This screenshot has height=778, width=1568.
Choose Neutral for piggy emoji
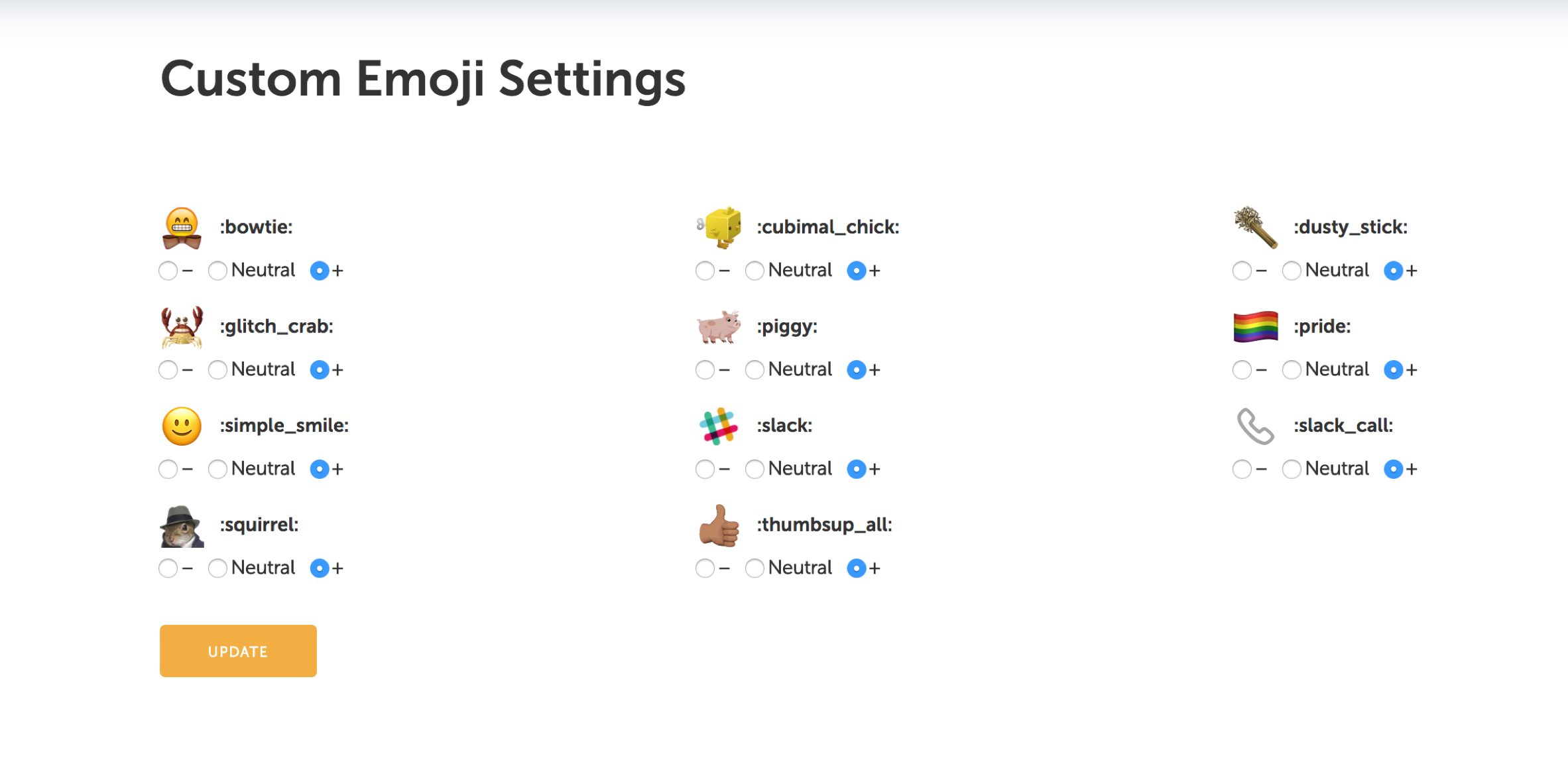[754, 369]
